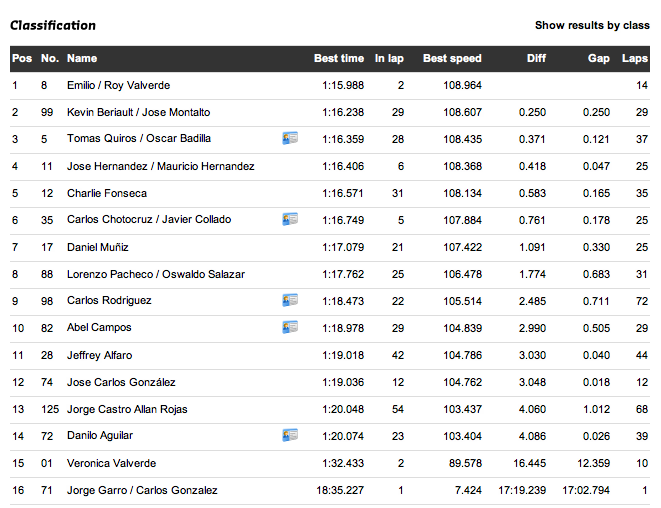
Task: Open profile card icon for Tomas Quiros / Oscar Badilla
Action: click(290, 138)
